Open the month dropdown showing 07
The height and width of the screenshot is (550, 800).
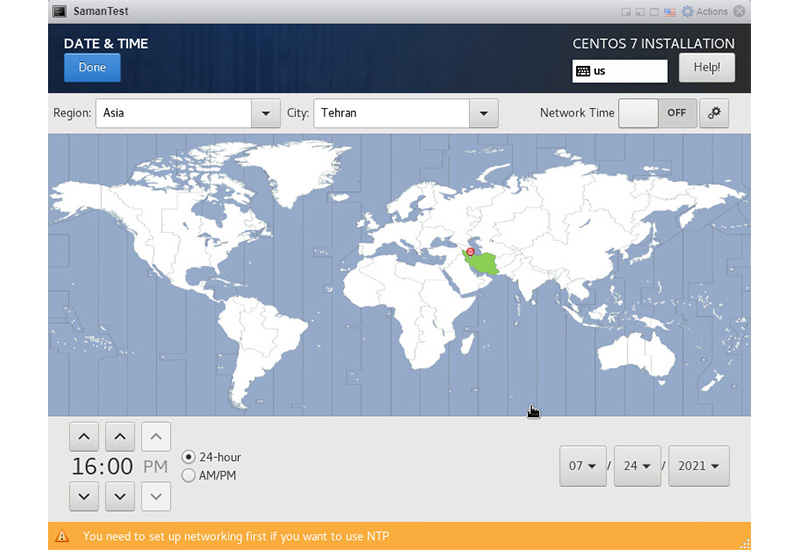(x=583, y=466)
